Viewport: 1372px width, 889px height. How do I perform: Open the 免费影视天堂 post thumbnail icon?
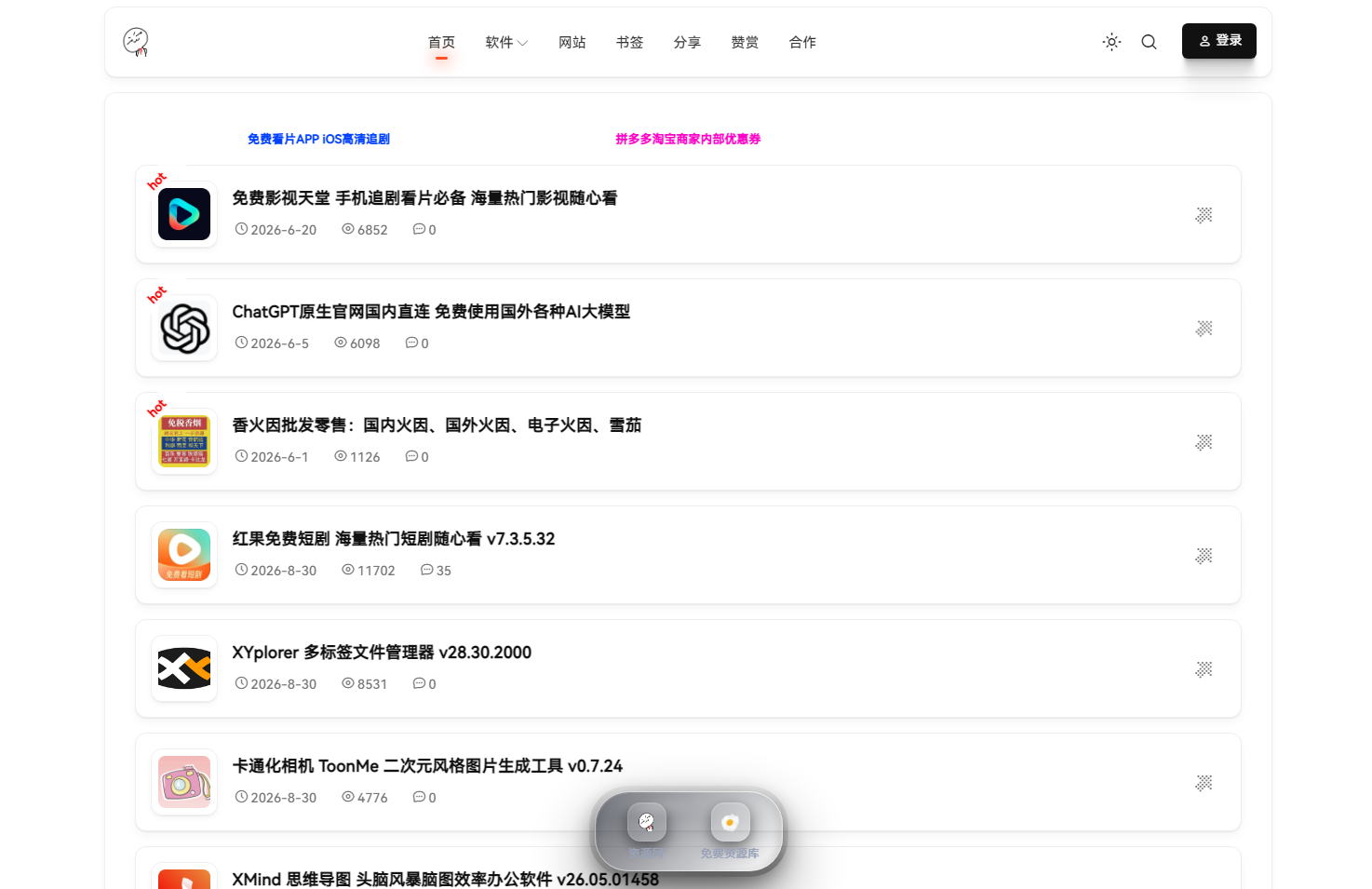coord(184,214)
